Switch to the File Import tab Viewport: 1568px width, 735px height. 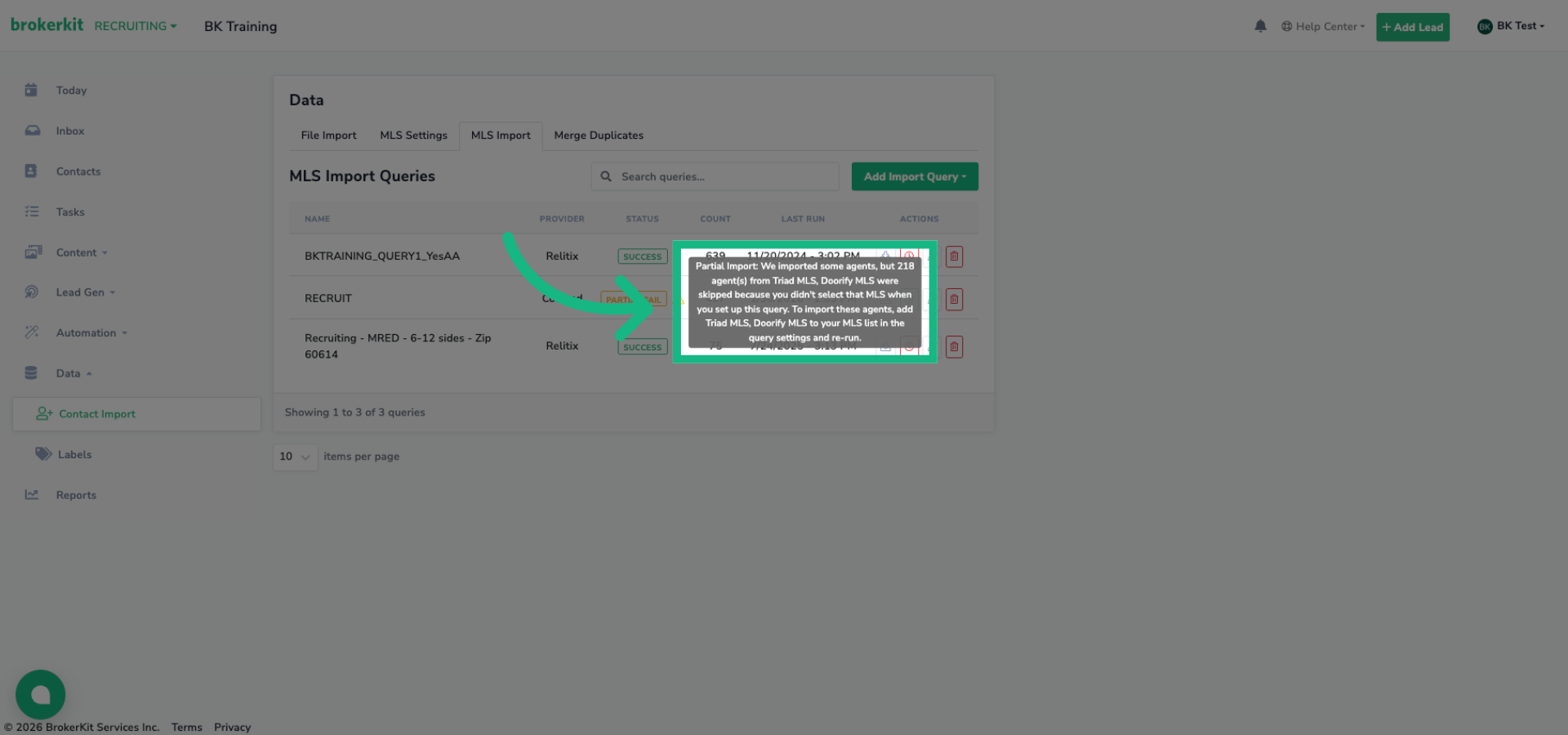[328, 136]
